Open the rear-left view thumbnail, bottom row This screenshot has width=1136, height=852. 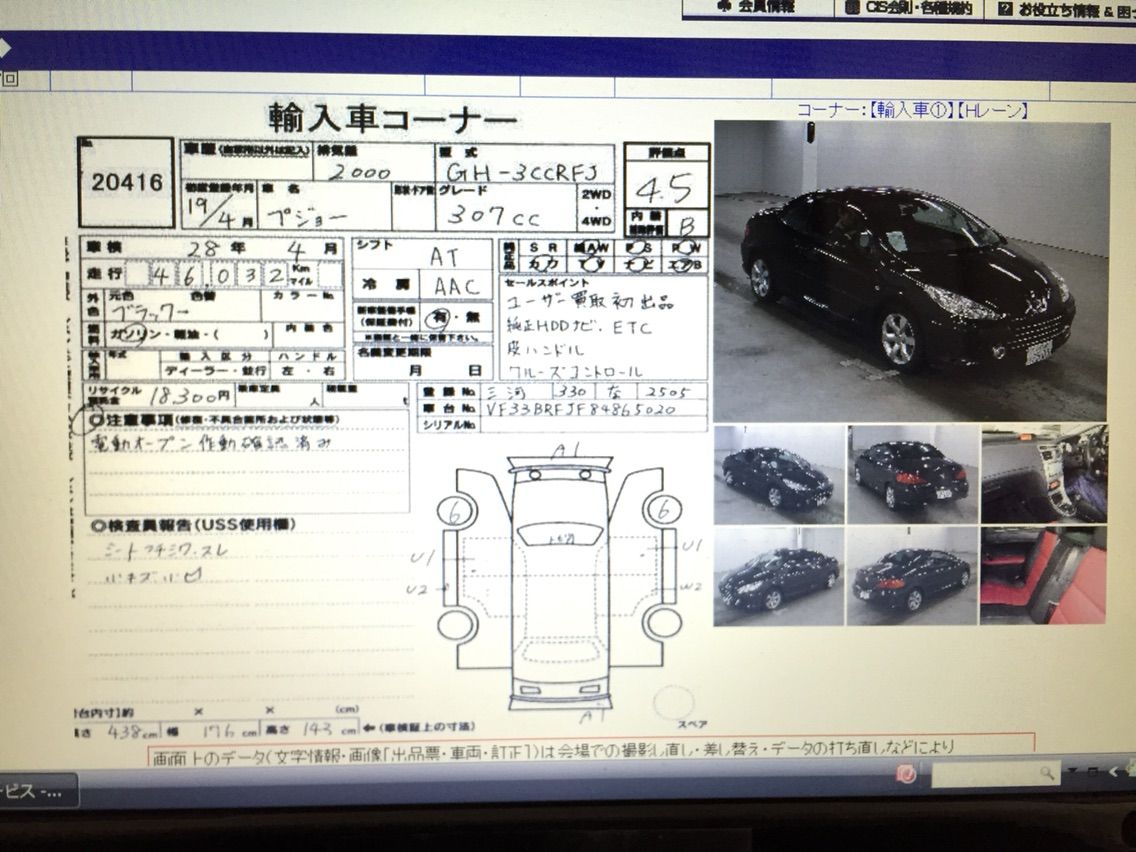[913, 576]
